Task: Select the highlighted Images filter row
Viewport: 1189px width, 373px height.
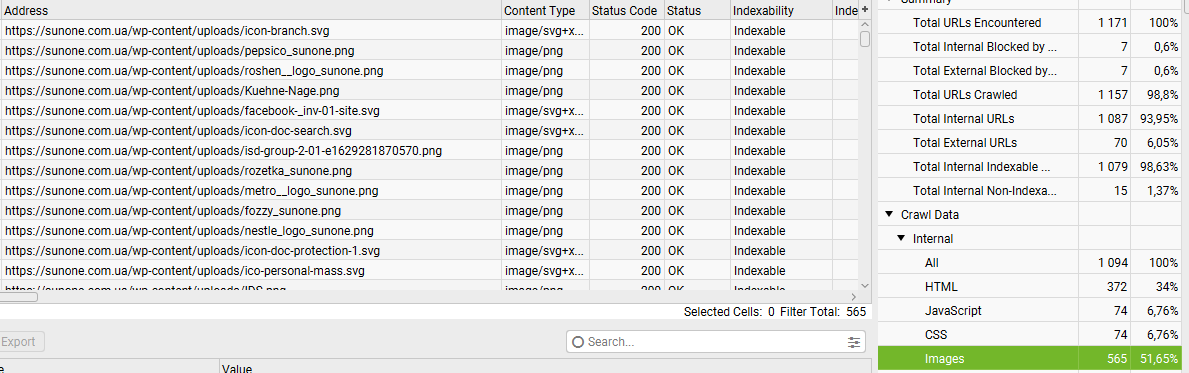Action: click(x=1034, y=359)
